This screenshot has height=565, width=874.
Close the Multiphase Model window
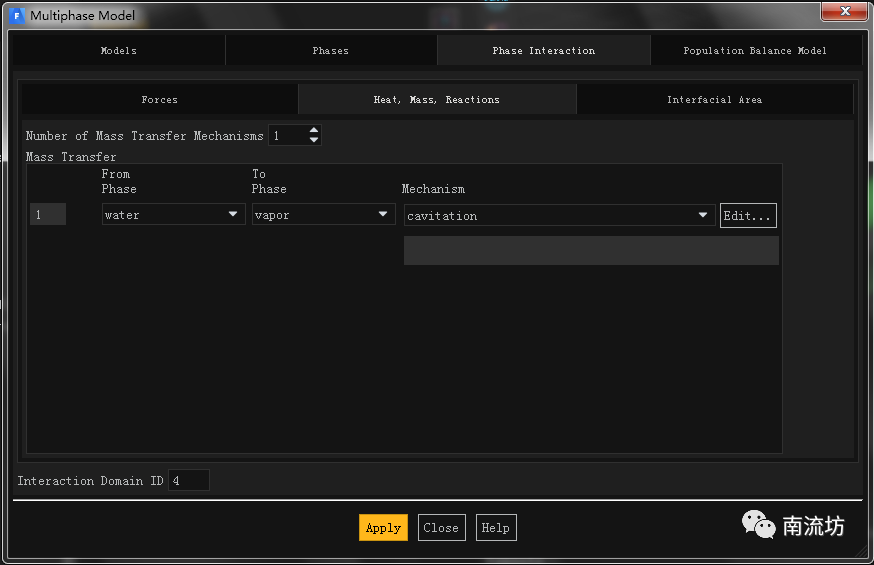click(x=843, y=11)
